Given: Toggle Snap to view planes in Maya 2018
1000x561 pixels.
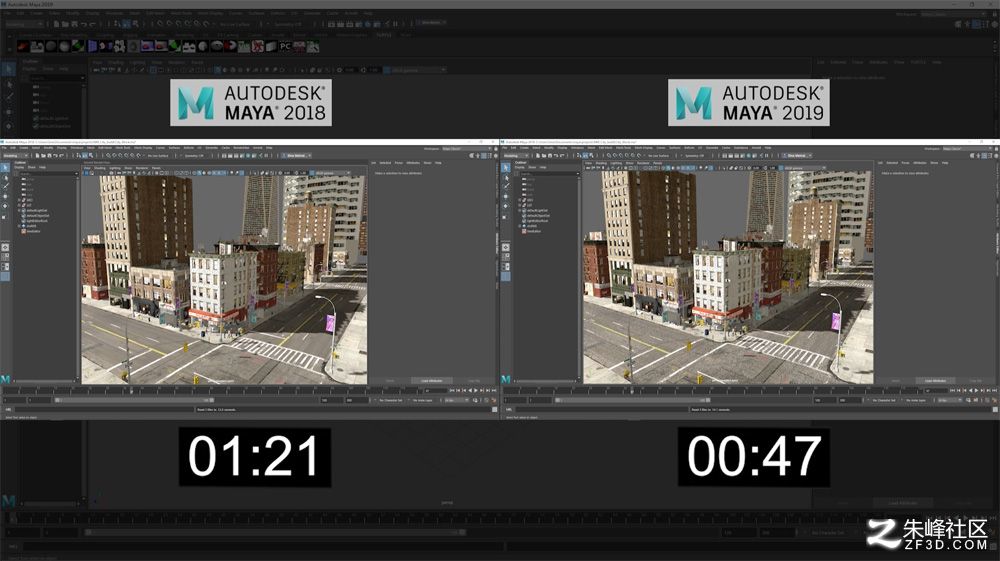Looking at the screenshot, I should [x=132, y=156].
